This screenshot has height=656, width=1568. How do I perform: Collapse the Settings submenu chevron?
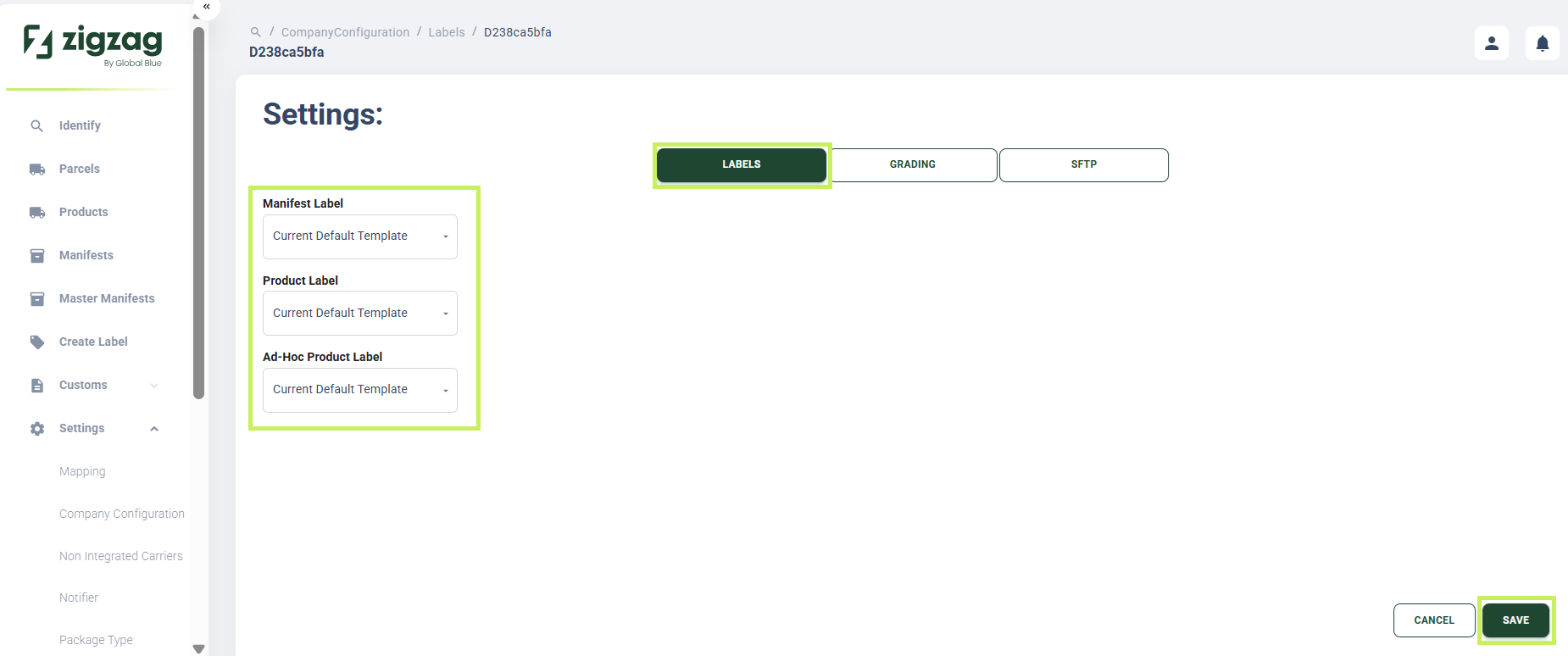(154, 428)
